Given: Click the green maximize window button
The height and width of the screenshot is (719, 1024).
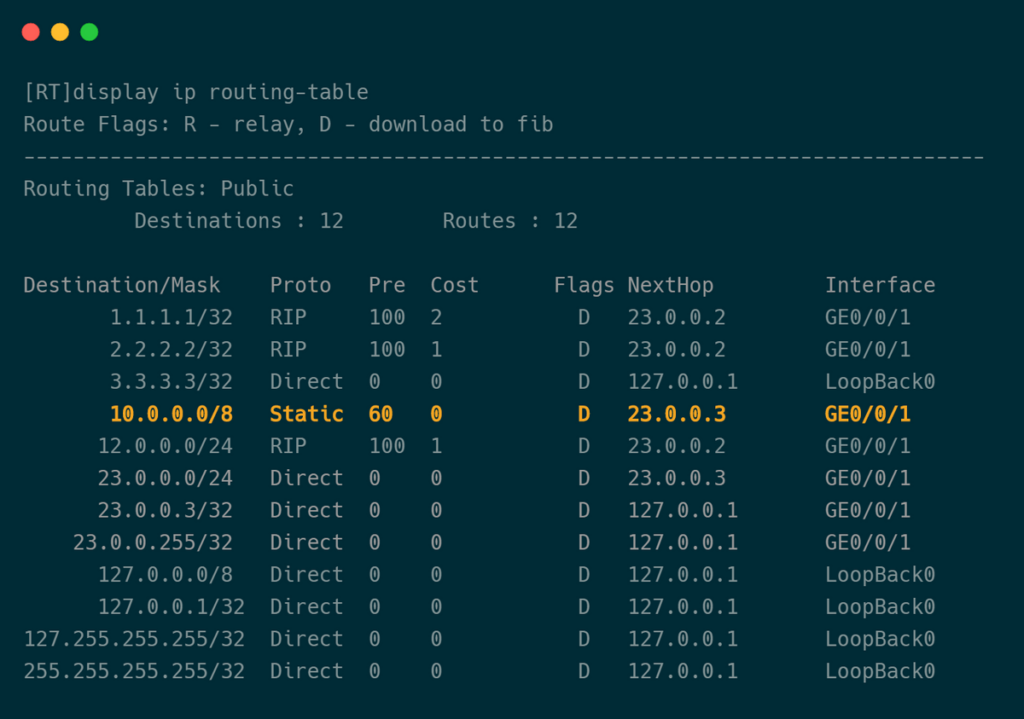Looking at the screenshot, I should 89,32.
